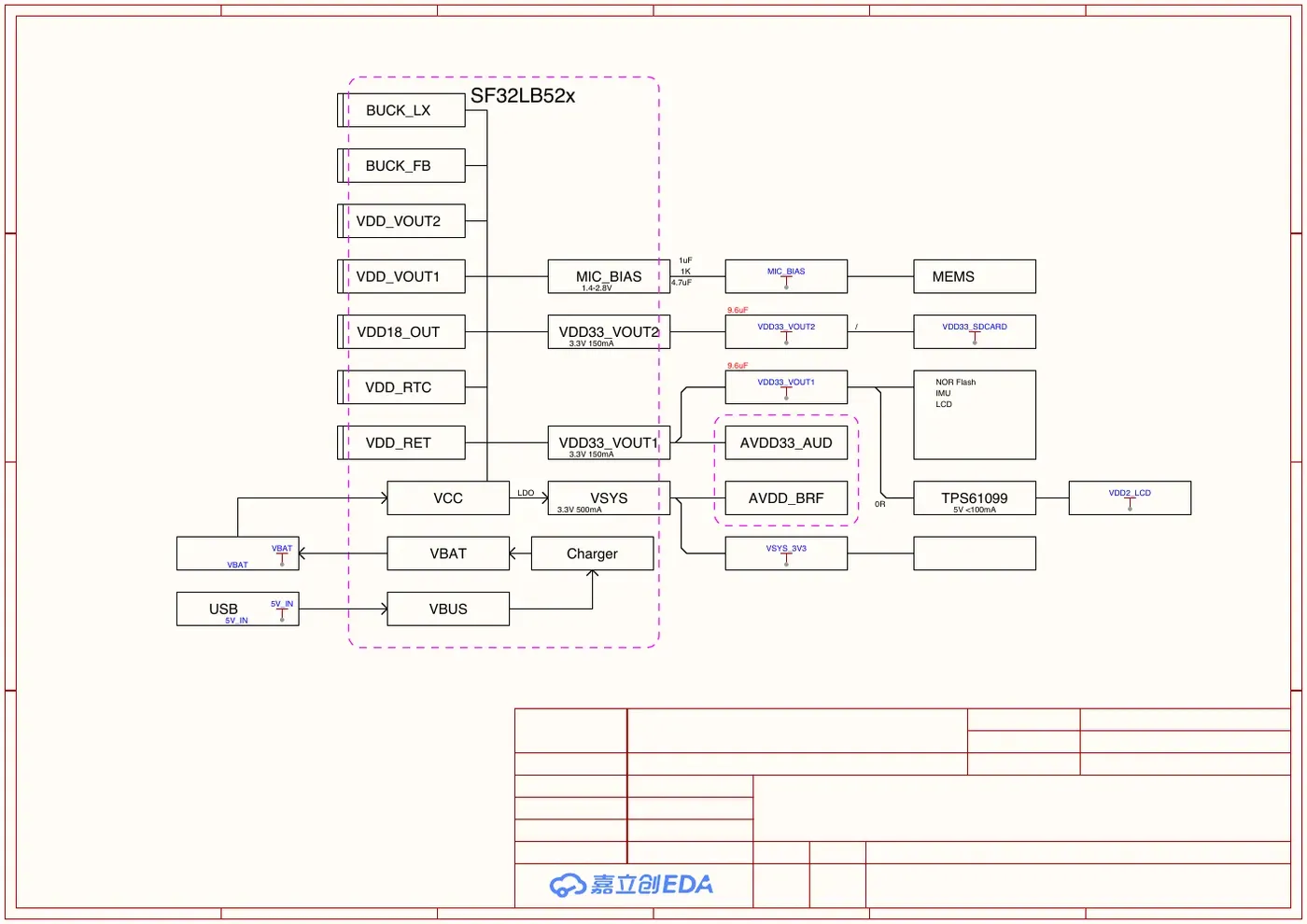Click the red 9.6uF label above VDD33_VOUT2 flag
Screen dimensions: 1307x924
click(x=738, y=311)
